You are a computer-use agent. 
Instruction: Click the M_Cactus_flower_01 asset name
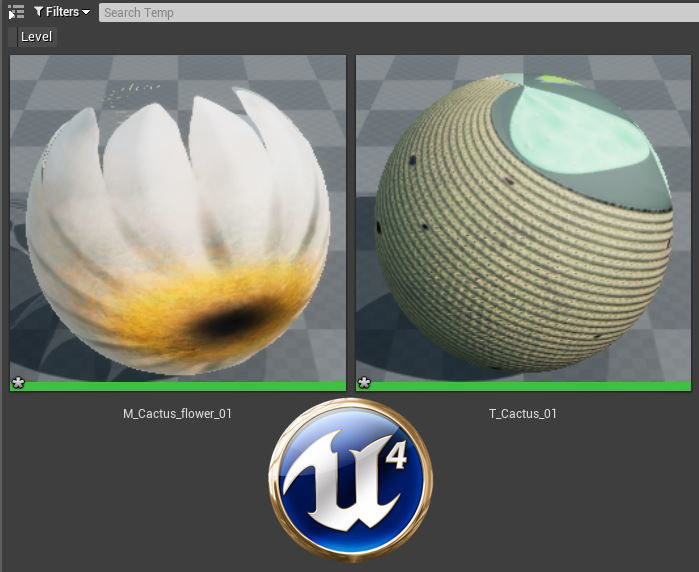point(177,414)
